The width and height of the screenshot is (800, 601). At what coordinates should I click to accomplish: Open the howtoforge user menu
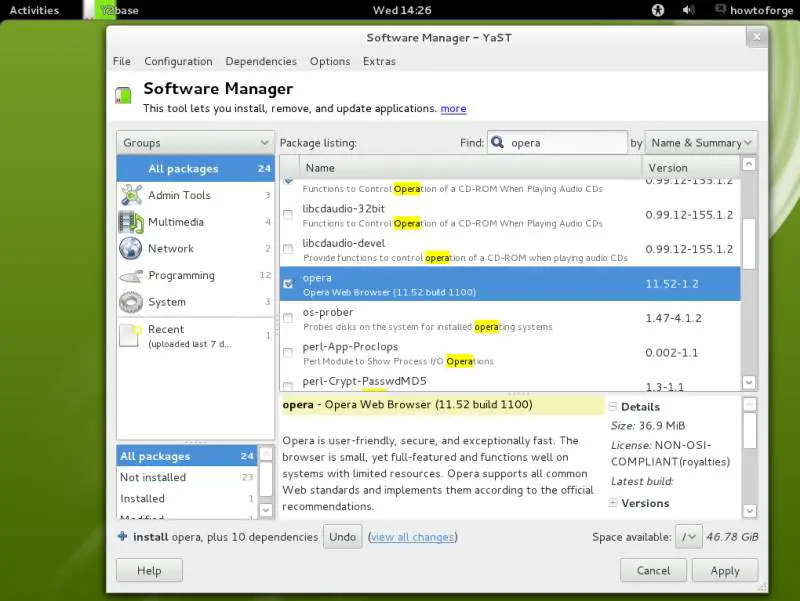761,10
